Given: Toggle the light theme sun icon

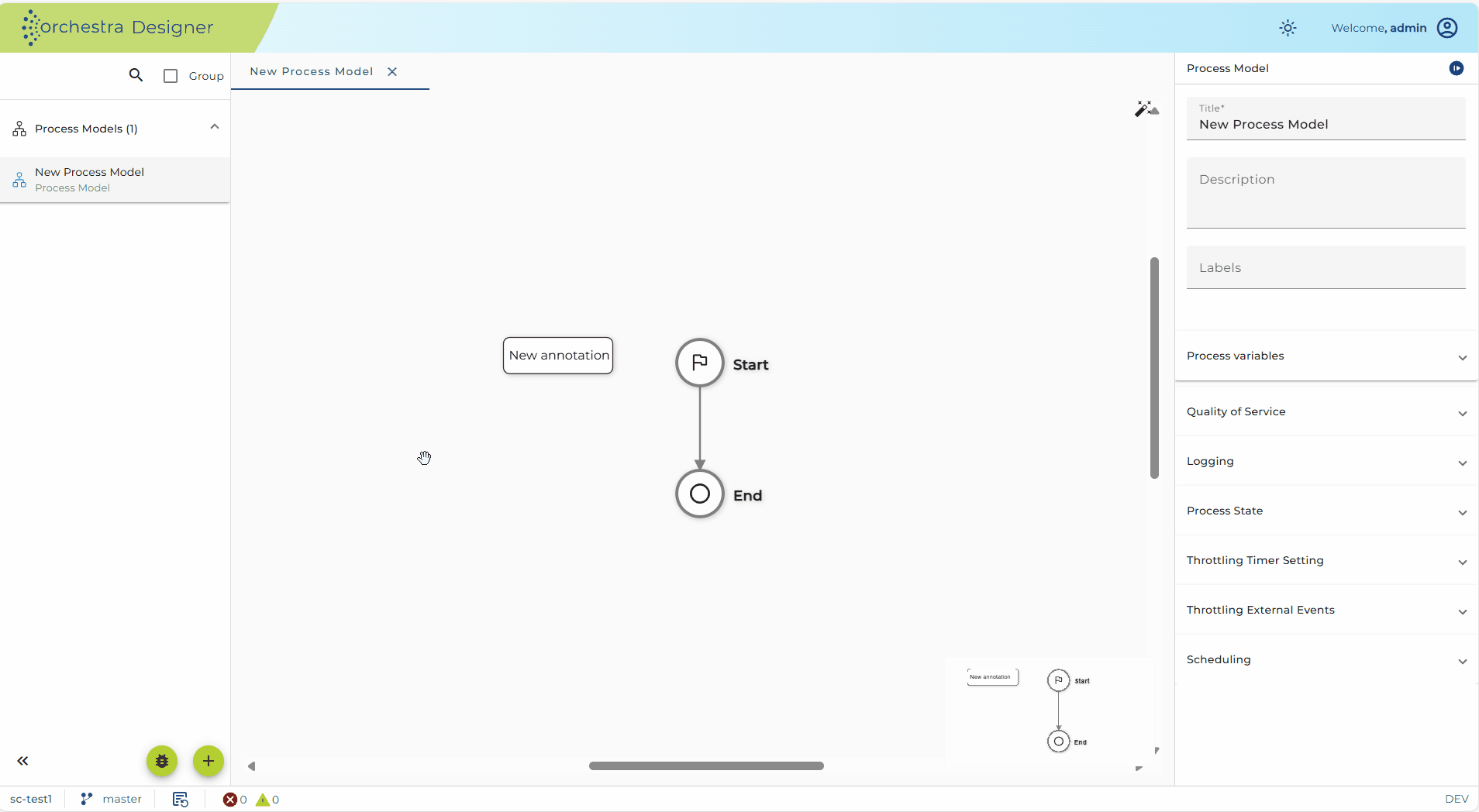Looking at the screenshot, I should point(1288,28).
